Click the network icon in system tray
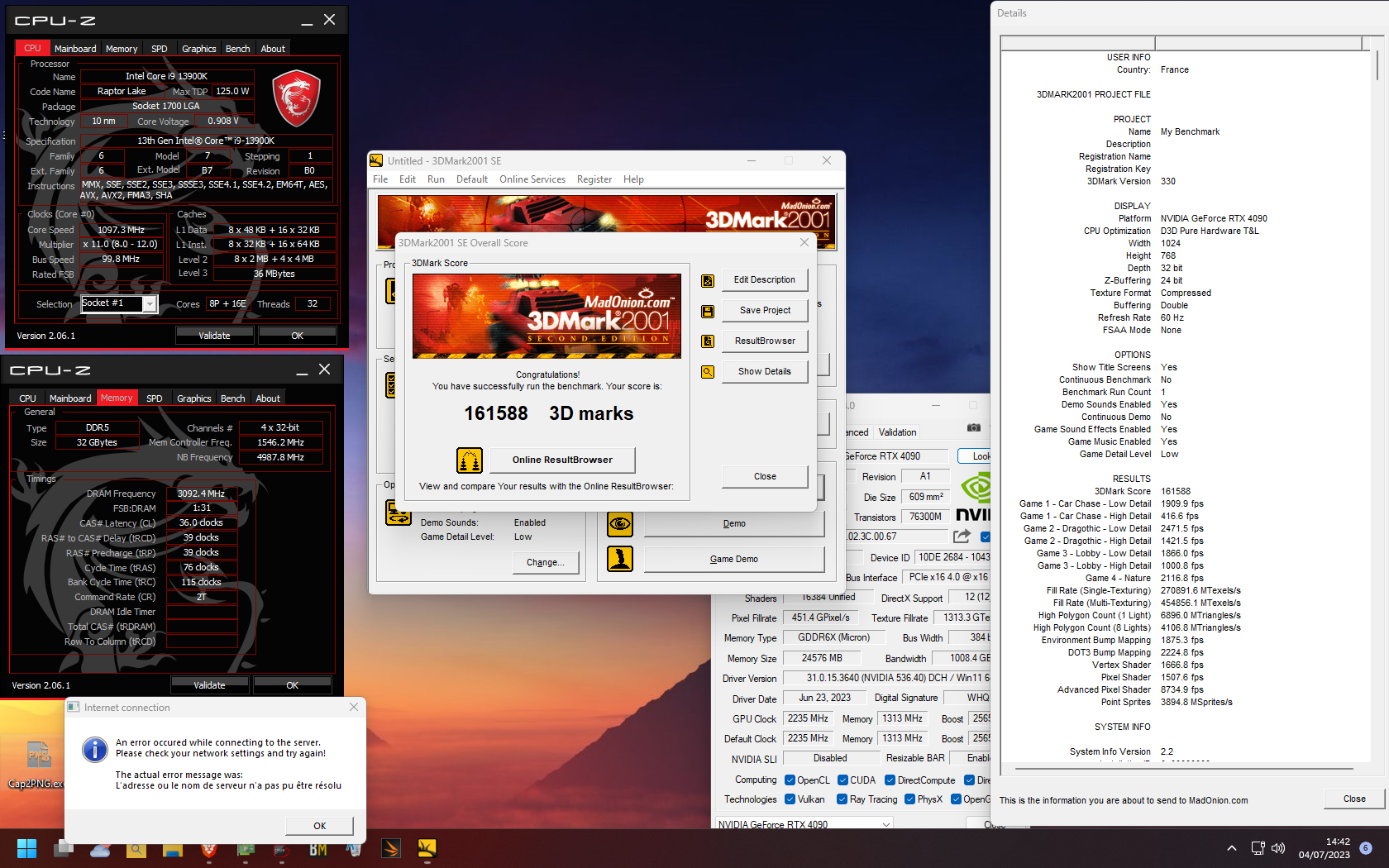The width and height of the screenshot is (1389, 868). [x=1258, y=848]
